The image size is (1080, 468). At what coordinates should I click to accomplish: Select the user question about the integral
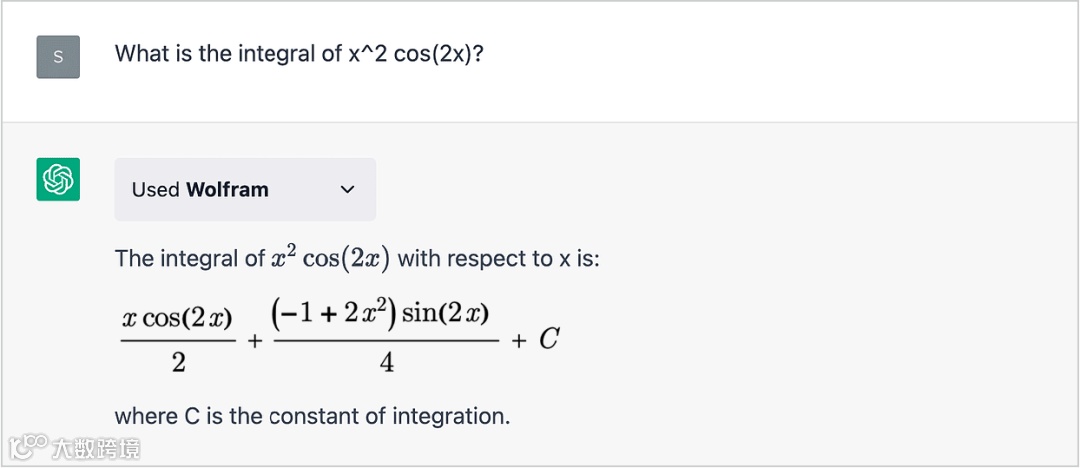tap(299, 53)
